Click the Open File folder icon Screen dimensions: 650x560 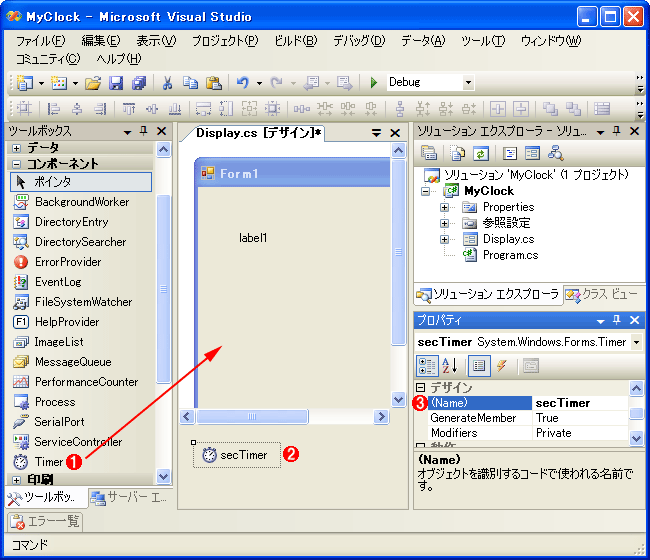pyautogui.click(x=93, y=83)
